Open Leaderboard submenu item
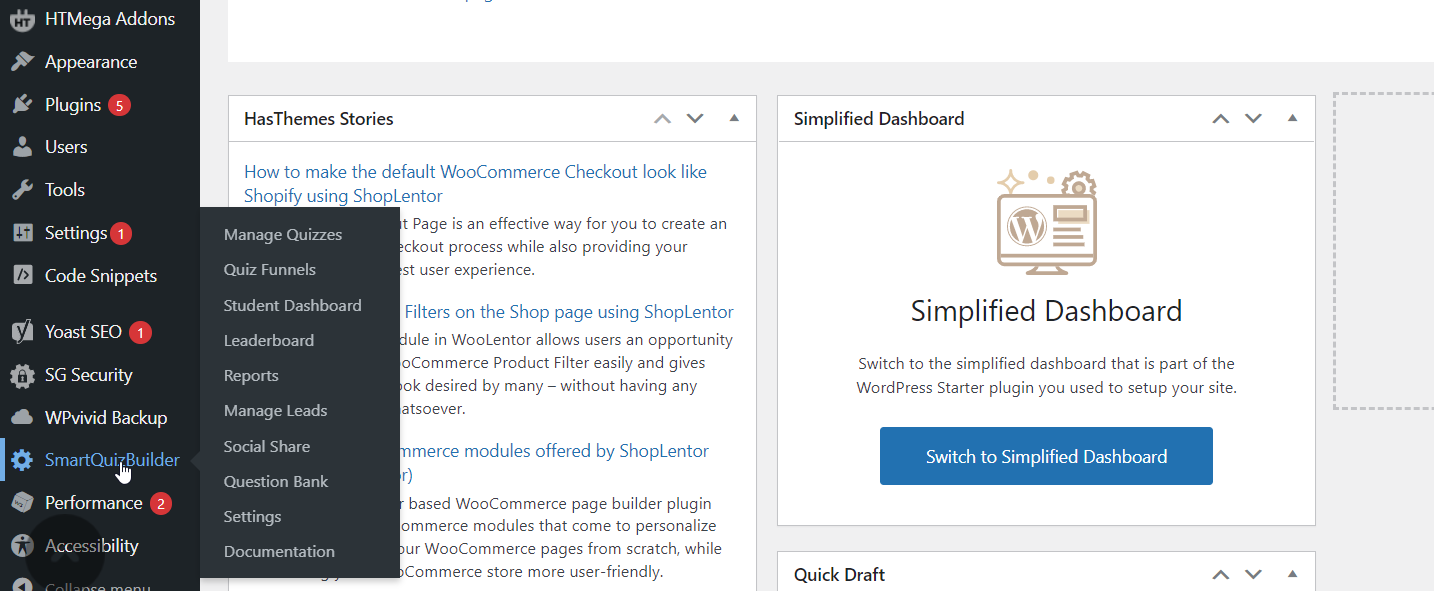Screen dimensions: 1434x591 [269, 341]
